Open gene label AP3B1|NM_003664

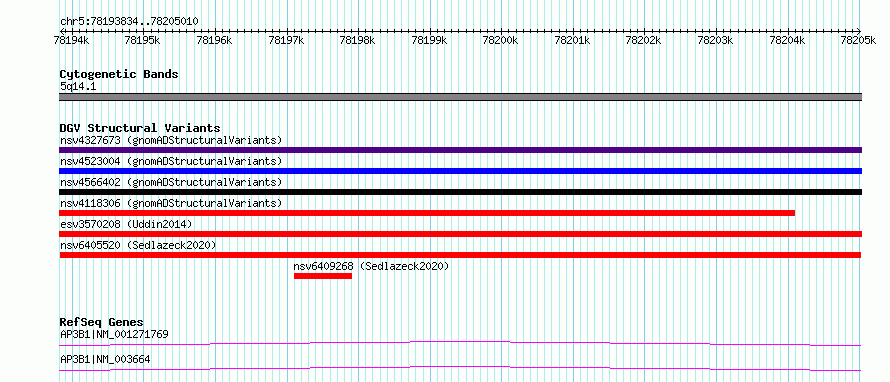pos(105,359)
